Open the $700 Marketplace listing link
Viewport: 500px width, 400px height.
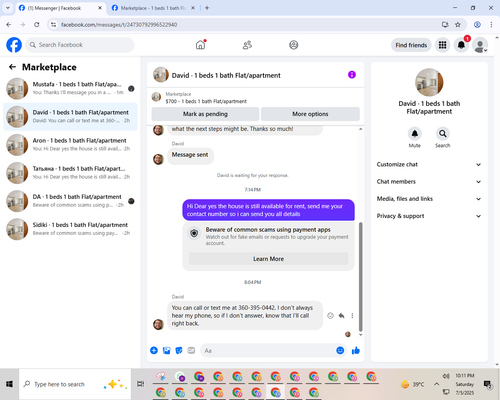tap(206, 101)
